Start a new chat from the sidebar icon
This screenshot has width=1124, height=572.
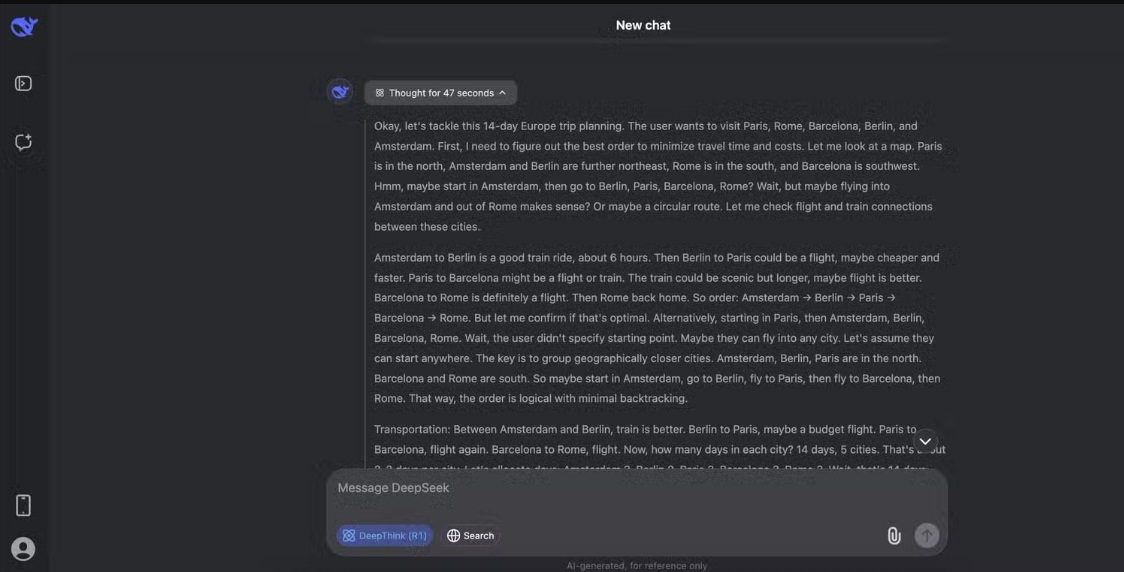(x=24, y=142)
